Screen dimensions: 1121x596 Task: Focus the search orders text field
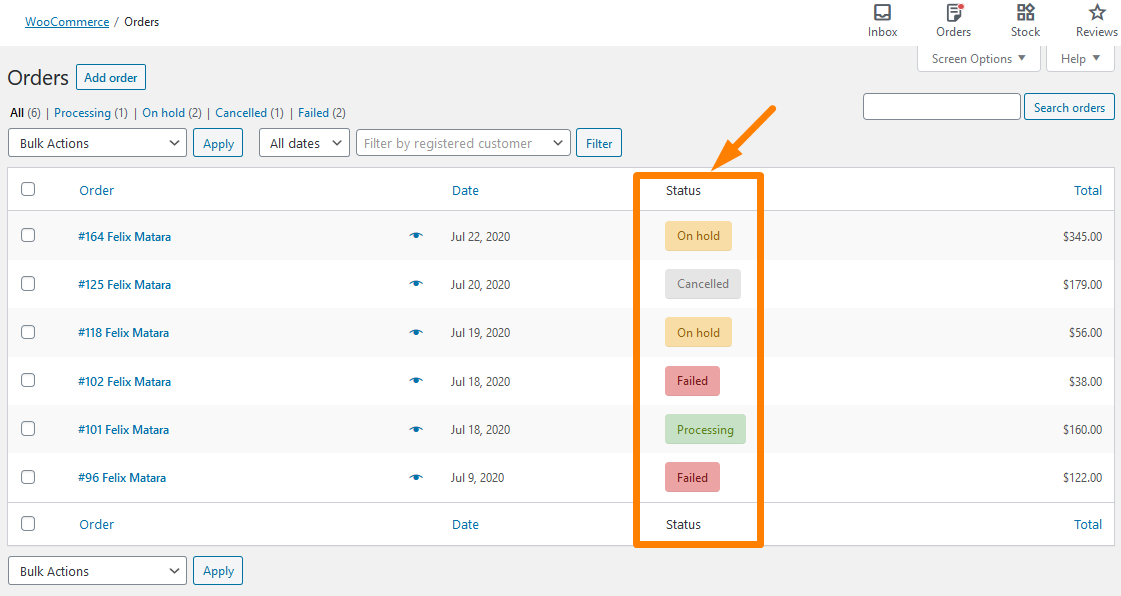coord(942,106)
